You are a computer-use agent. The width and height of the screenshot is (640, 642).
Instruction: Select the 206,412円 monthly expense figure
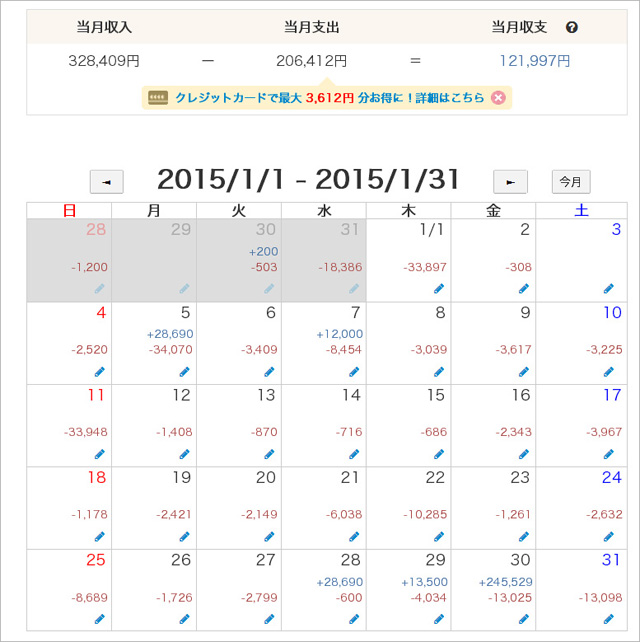[312, 61]
